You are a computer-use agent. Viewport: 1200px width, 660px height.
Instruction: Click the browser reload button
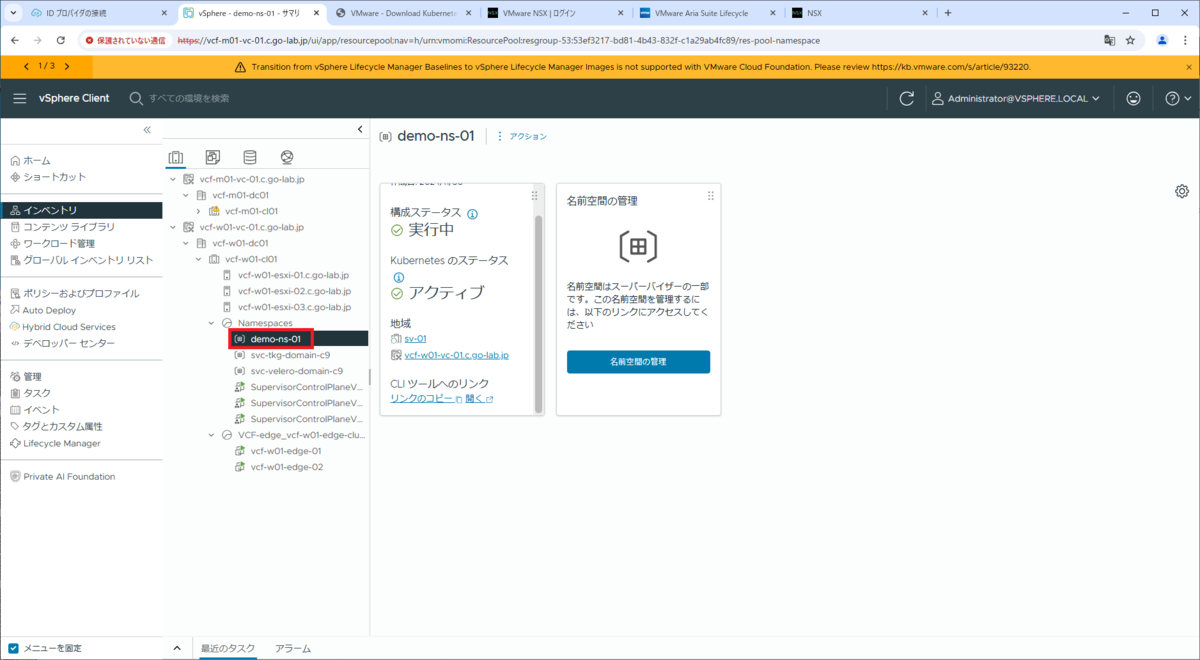61,40
